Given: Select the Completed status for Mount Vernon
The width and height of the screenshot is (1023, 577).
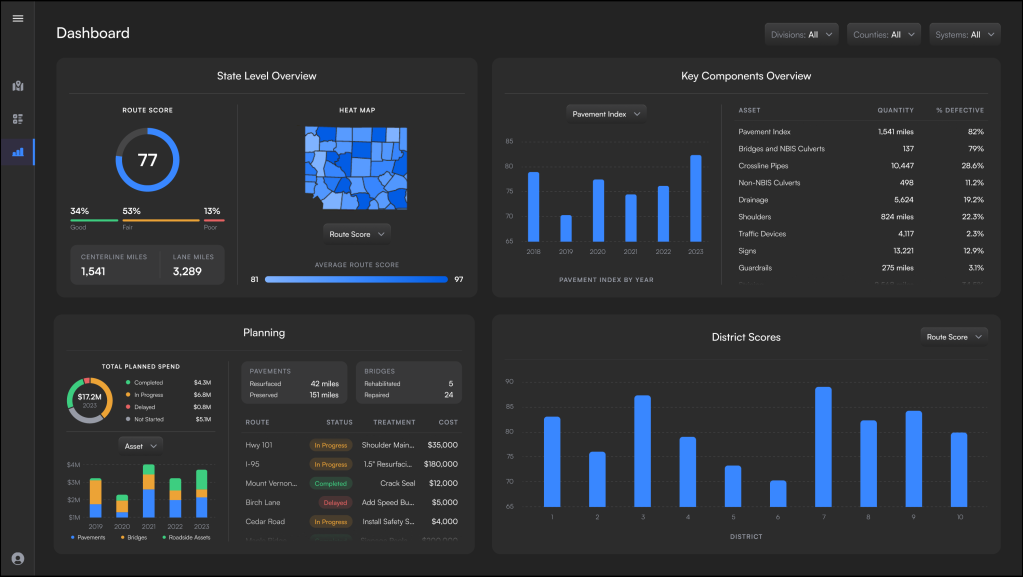Looking at the screenshot, I should [x=331, y=483].
